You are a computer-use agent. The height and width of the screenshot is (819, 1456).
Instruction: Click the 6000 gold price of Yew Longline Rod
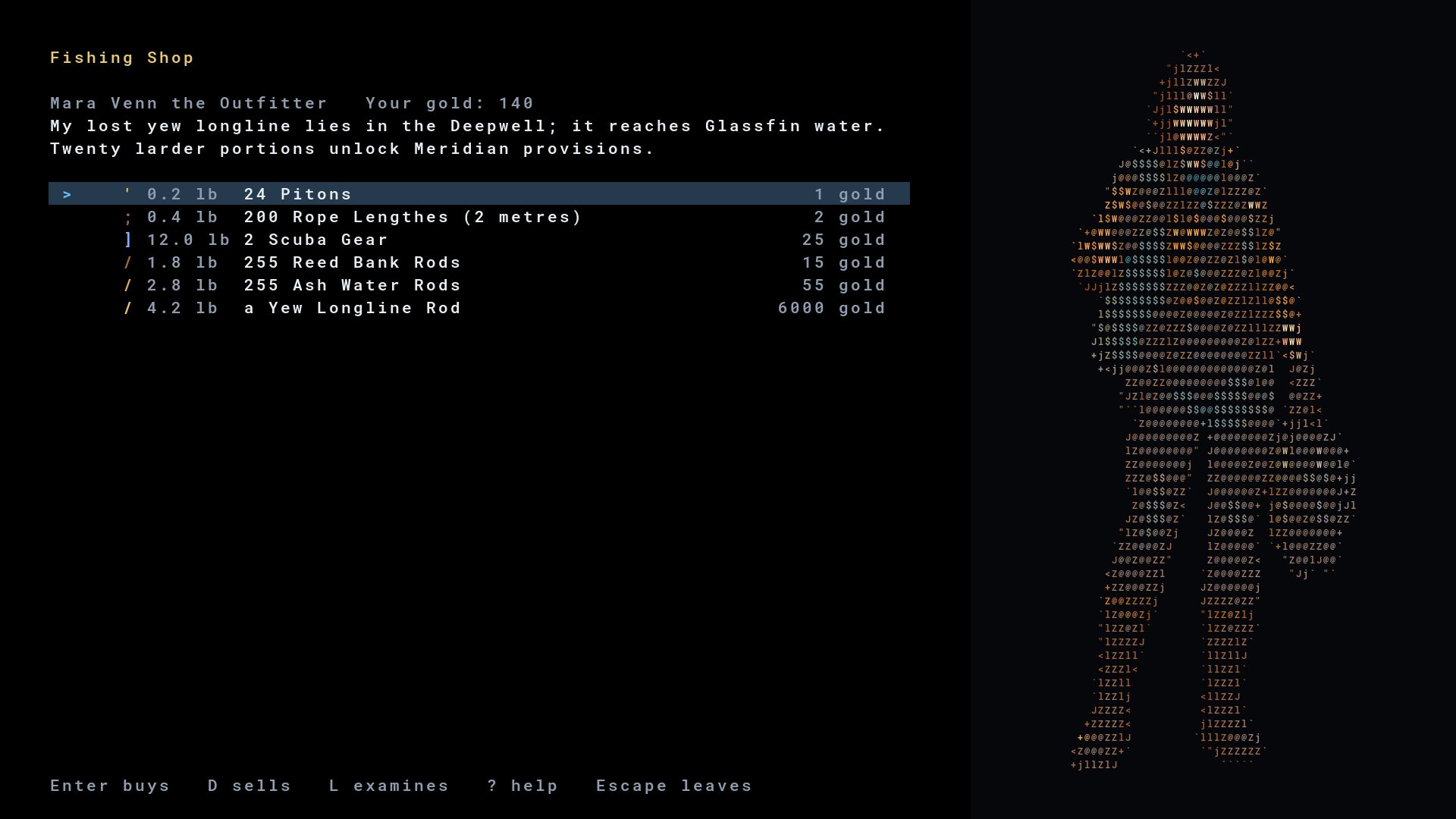click(x=832, y=308)
